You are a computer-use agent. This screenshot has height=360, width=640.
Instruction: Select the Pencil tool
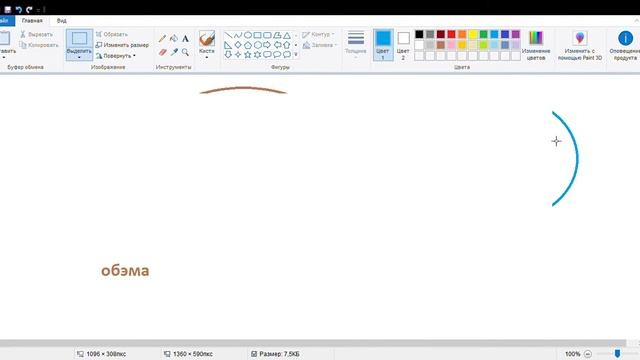pos(162,39)
